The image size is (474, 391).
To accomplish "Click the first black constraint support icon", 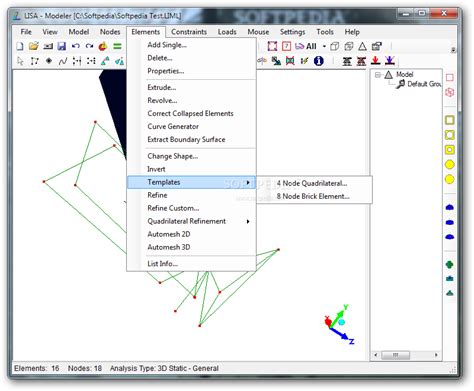I will tap(347, 61).
